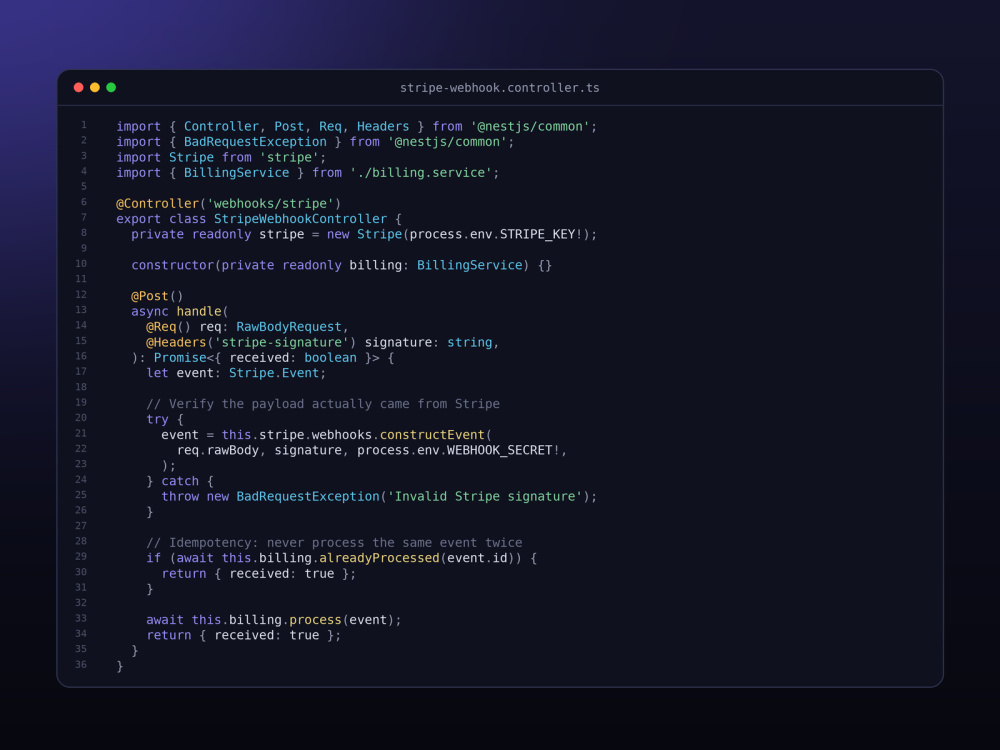Click the 'stripe' module string on line 3
This screenshot has height=750, width=1000.
click(289, 157)
